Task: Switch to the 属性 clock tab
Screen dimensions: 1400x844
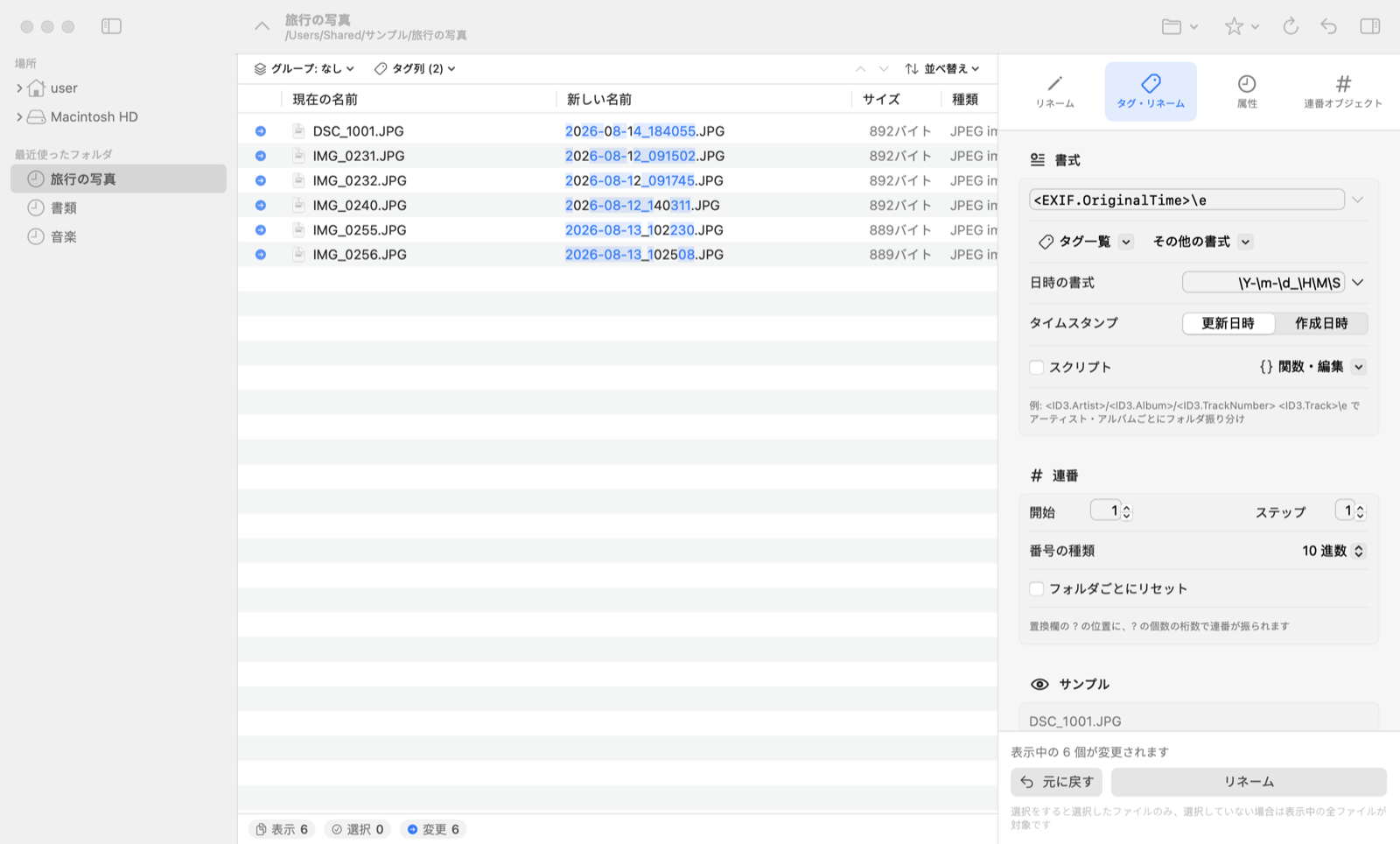Action: click(1247, 91)
